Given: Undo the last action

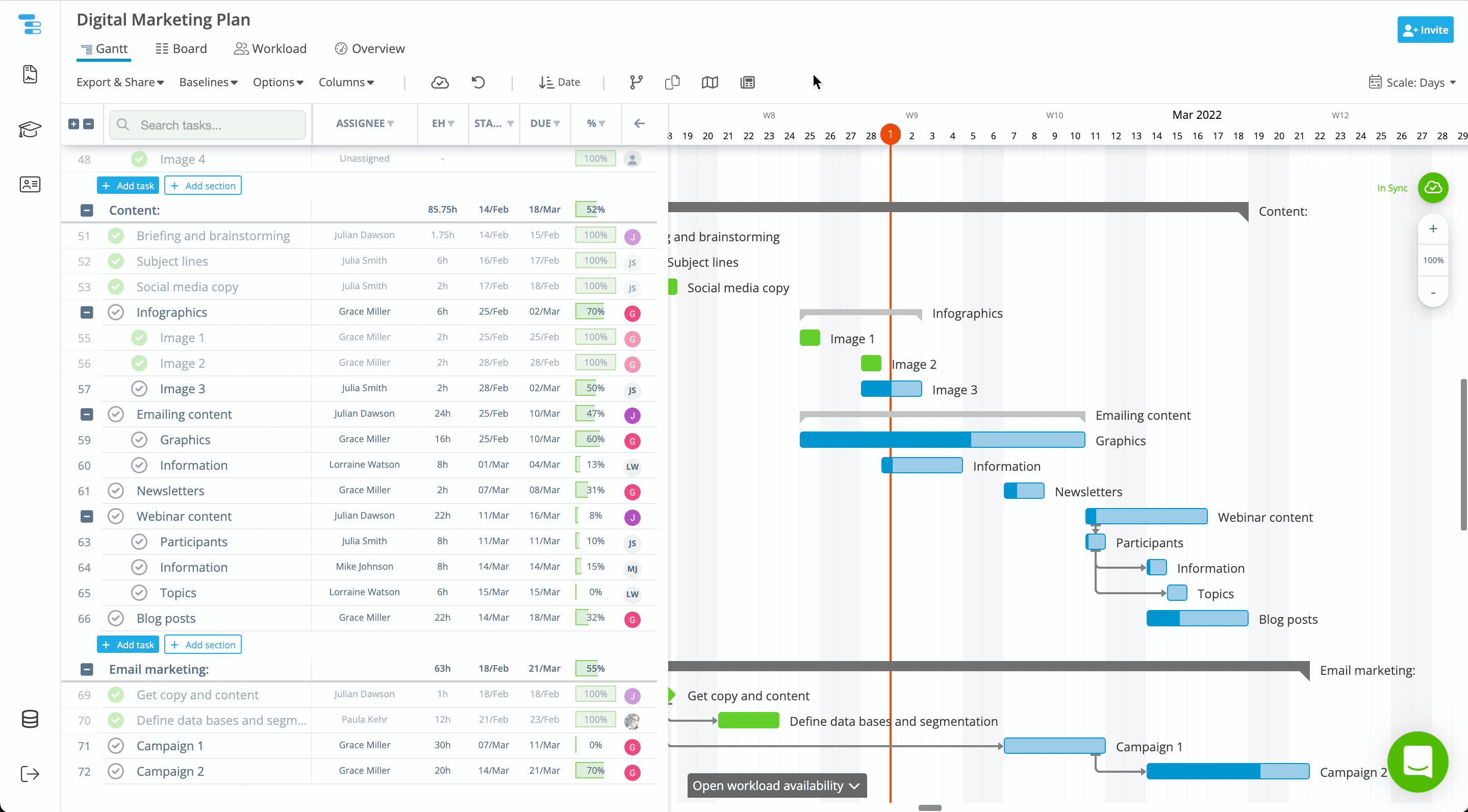Looking at the screenshot, I should 478,82.
